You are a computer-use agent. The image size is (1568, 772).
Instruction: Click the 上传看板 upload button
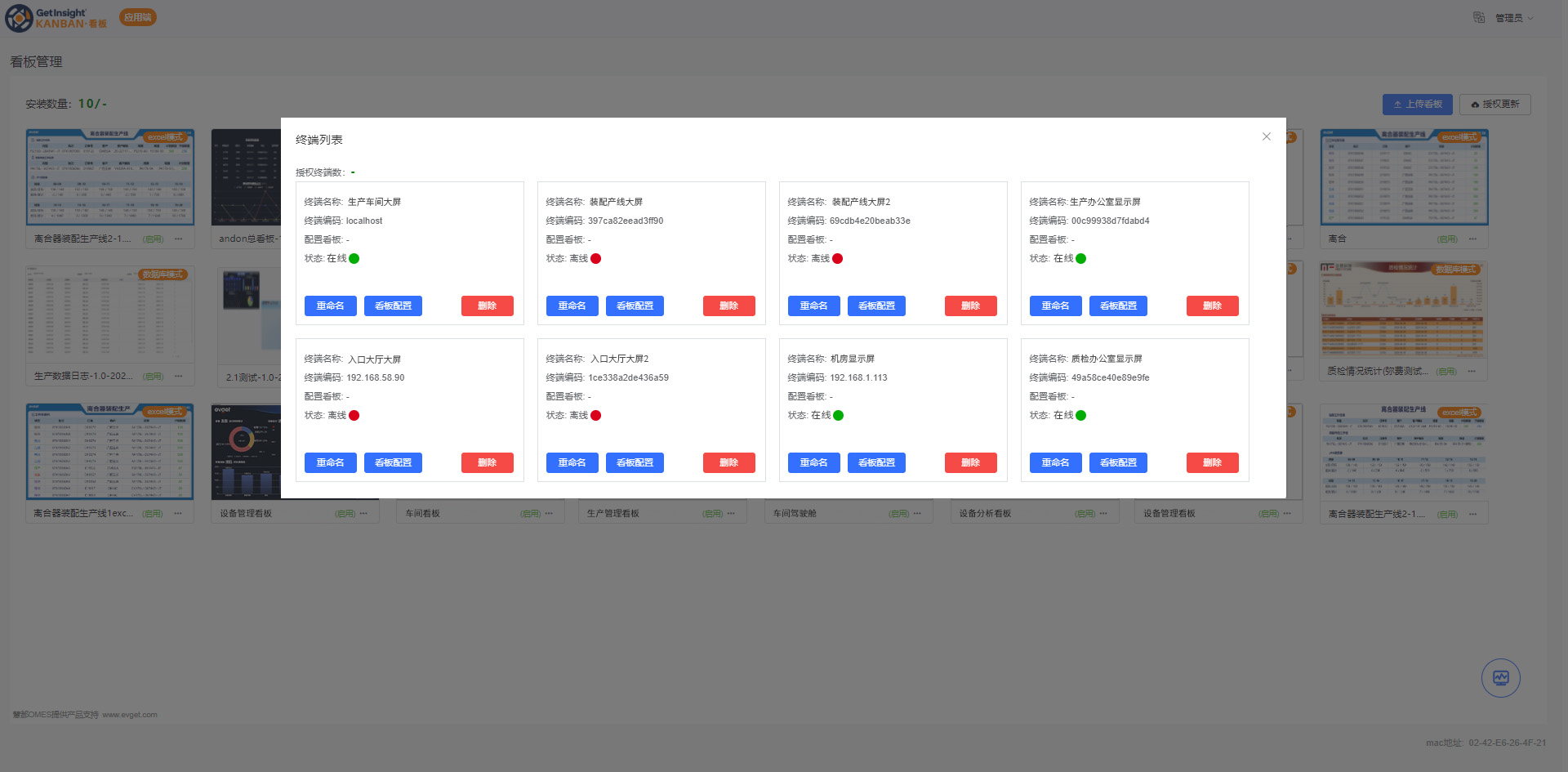tap(1417, 105)
